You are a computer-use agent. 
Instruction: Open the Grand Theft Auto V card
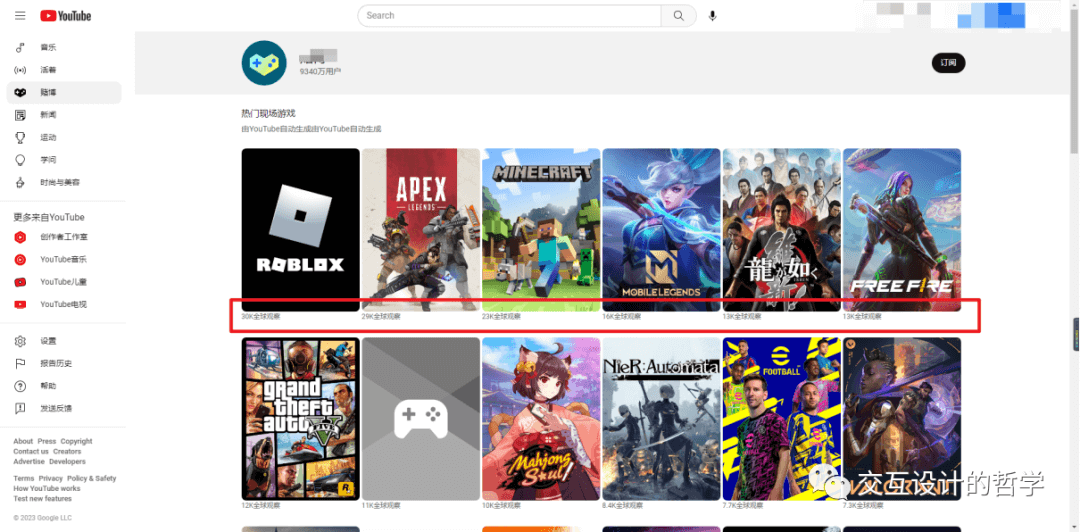click(x=300, y=418)
